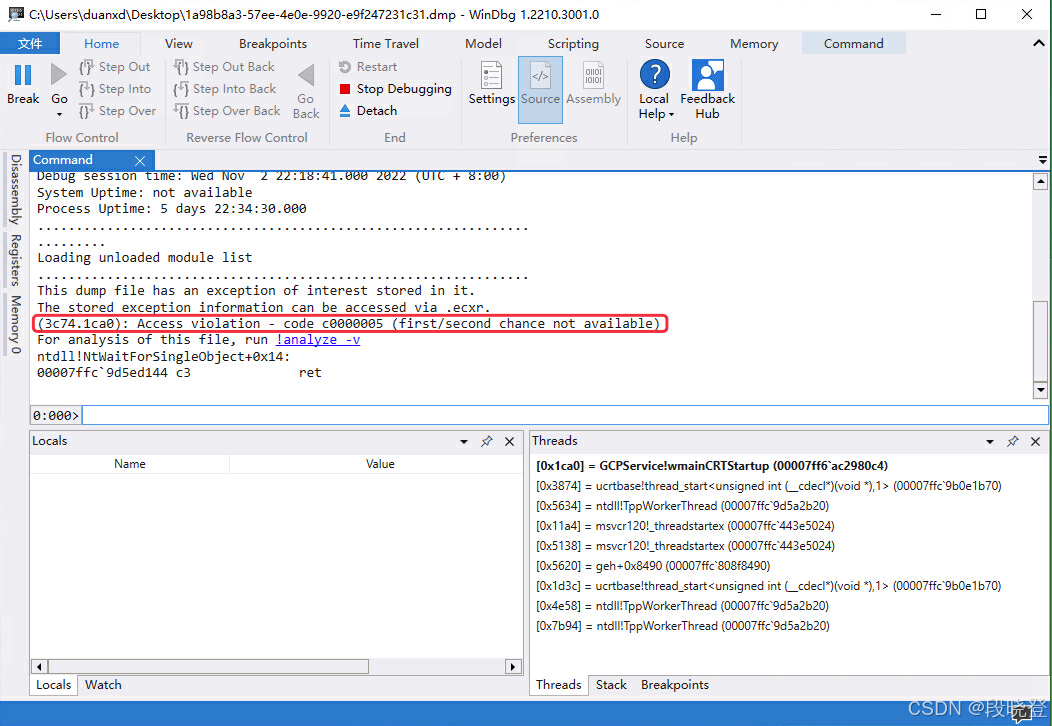Toggle Source mode preference
Screen dimensions: 1052x726
point(540,90)
